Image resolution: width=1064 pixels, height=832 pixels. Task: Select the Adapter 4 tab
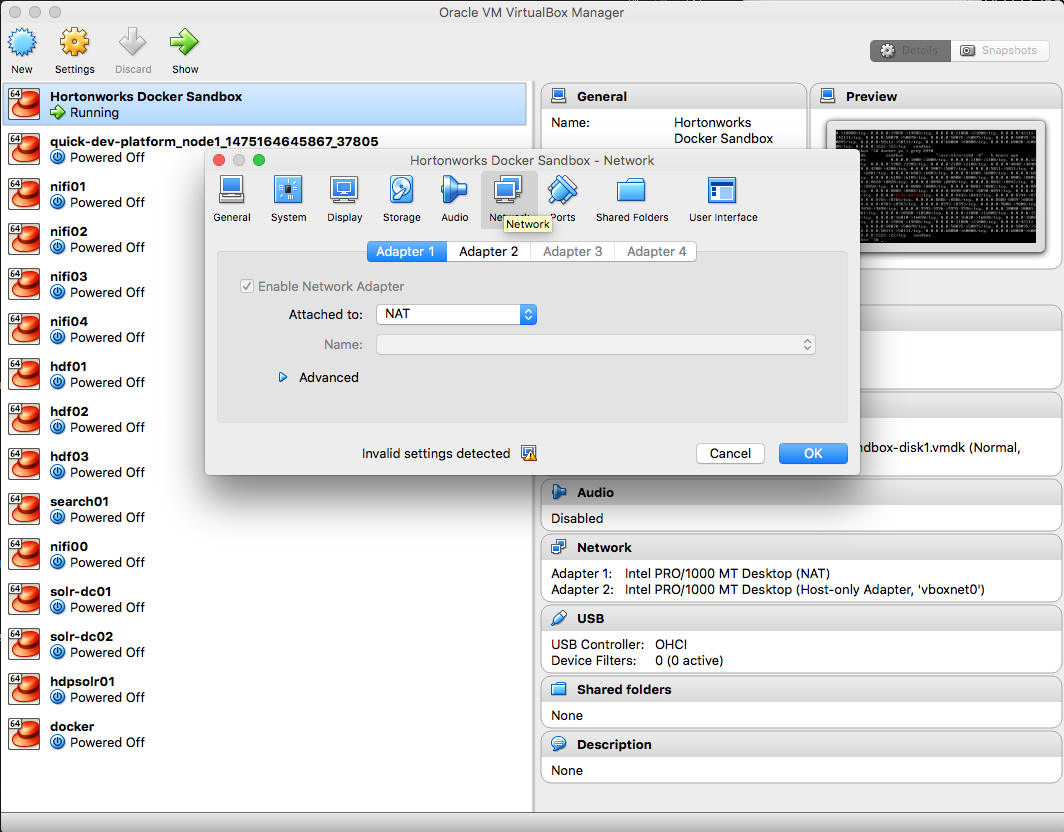tap(655, 251)
